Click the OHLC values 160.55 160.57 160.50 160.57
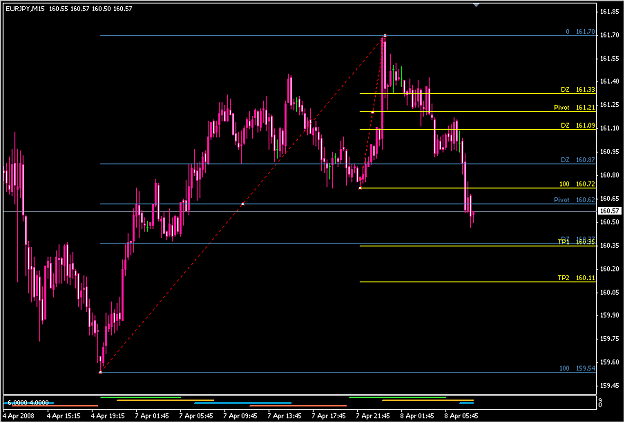The width and height of the screenshot is (625, 423). [90, 8]
